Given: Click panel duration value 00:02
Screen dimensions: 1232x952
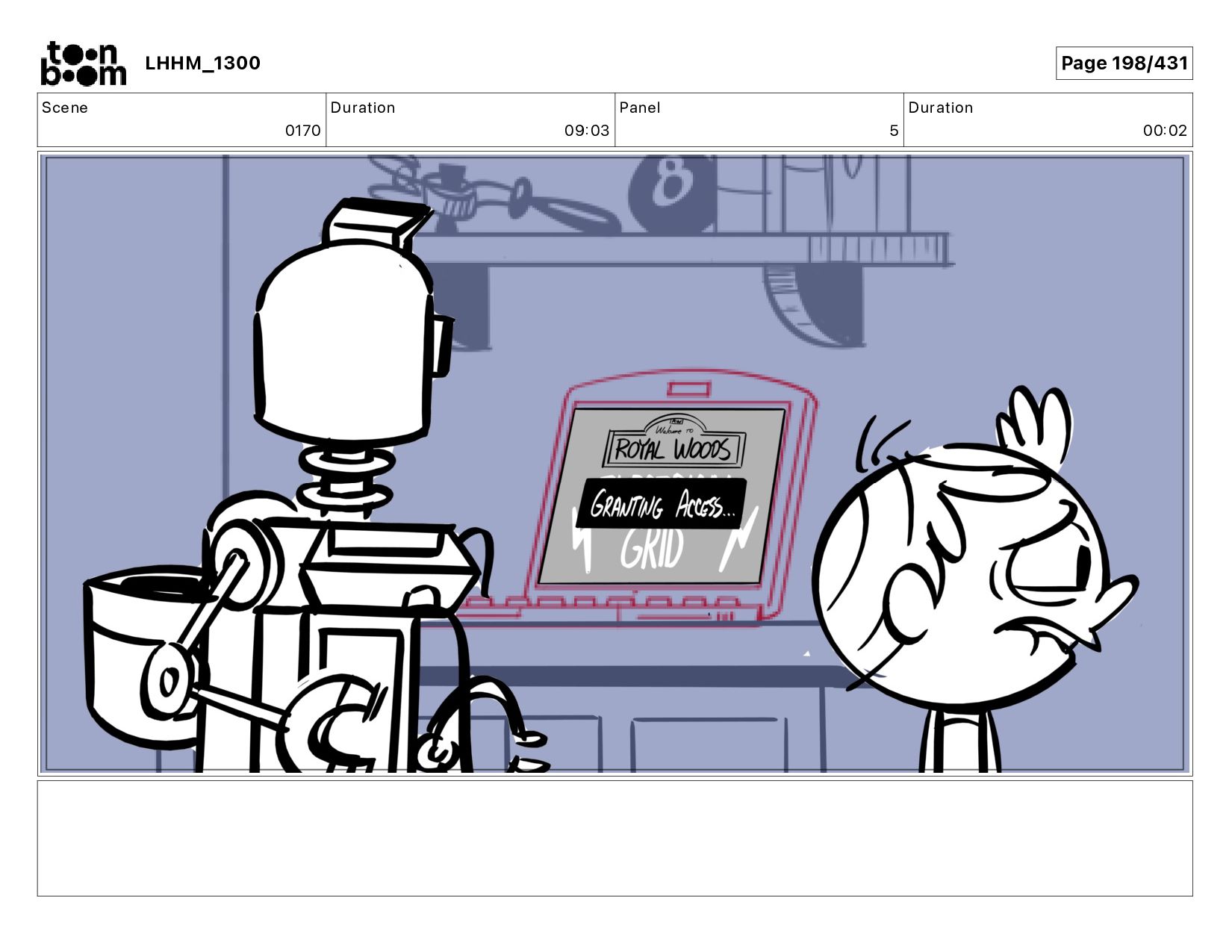Looking at the screenshot, I should [x=1165, y=131].
